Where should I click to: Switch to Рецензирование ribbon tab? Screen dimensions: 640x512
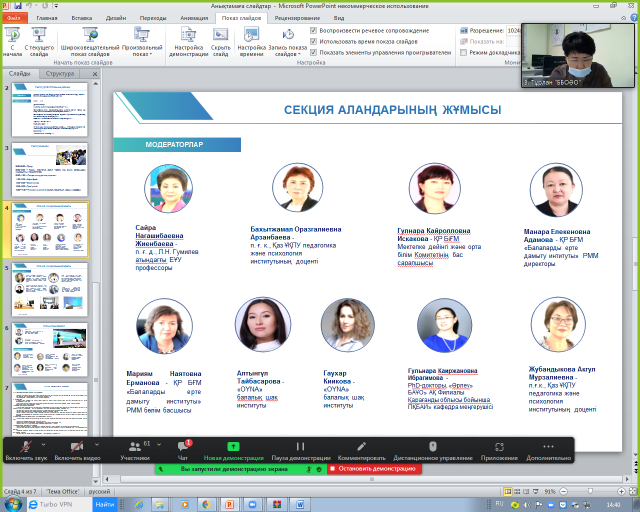click(297, 18)
